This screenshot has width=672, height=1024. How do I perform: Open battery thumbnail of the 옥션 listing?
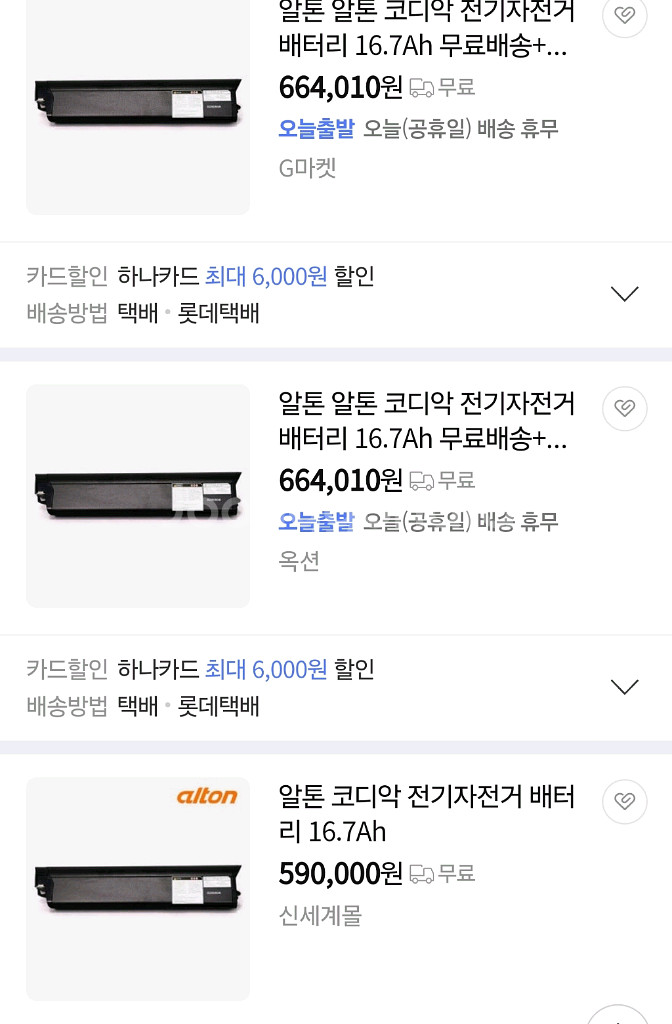(138, 496)
